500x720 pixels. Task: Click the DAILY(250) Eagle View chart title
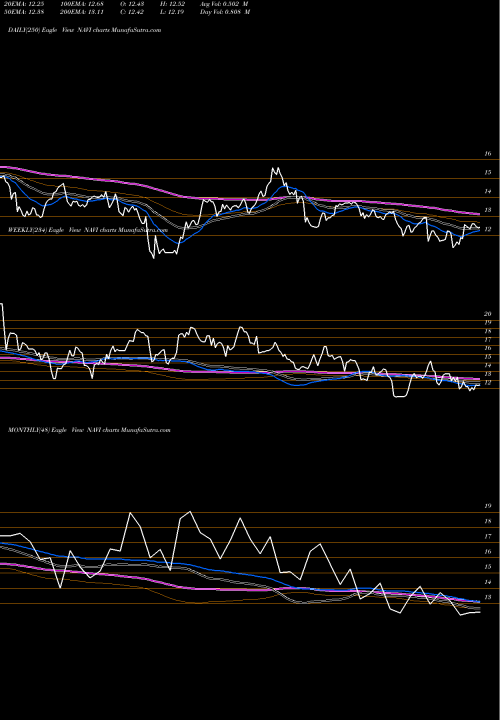pos(84,30)
